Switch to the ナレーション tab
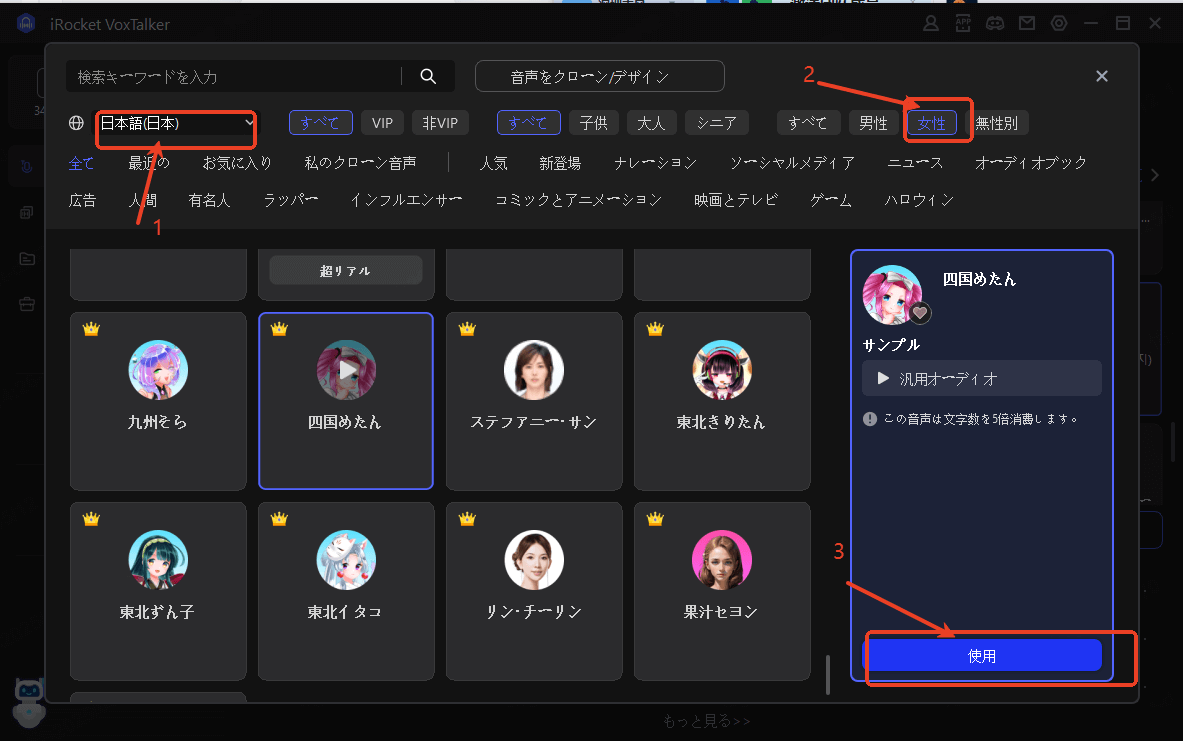This screenshot has height=741, width=1183. [655, 163]
